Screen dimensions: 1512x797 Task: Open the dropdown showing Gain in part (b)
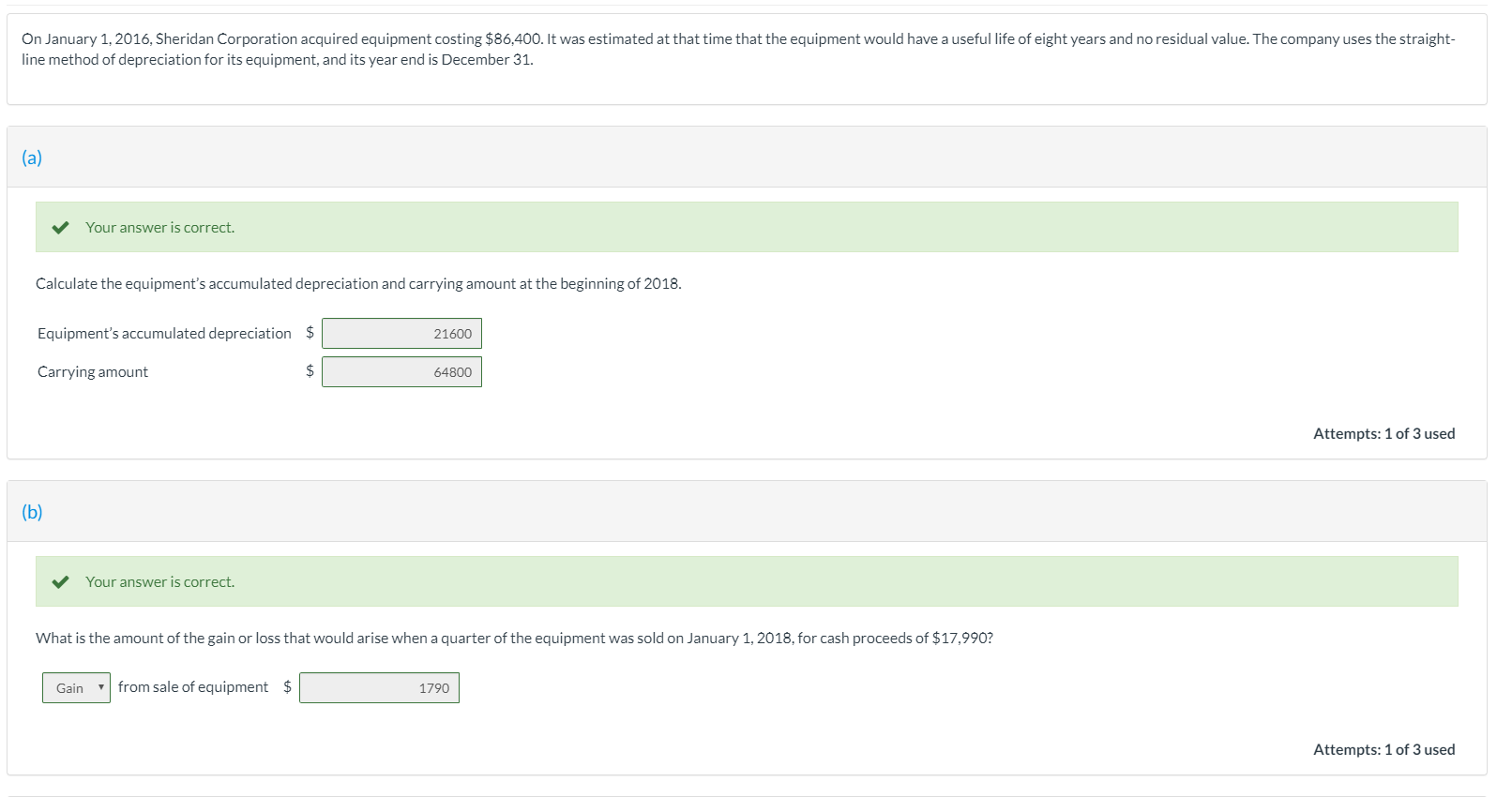(75, 686)
